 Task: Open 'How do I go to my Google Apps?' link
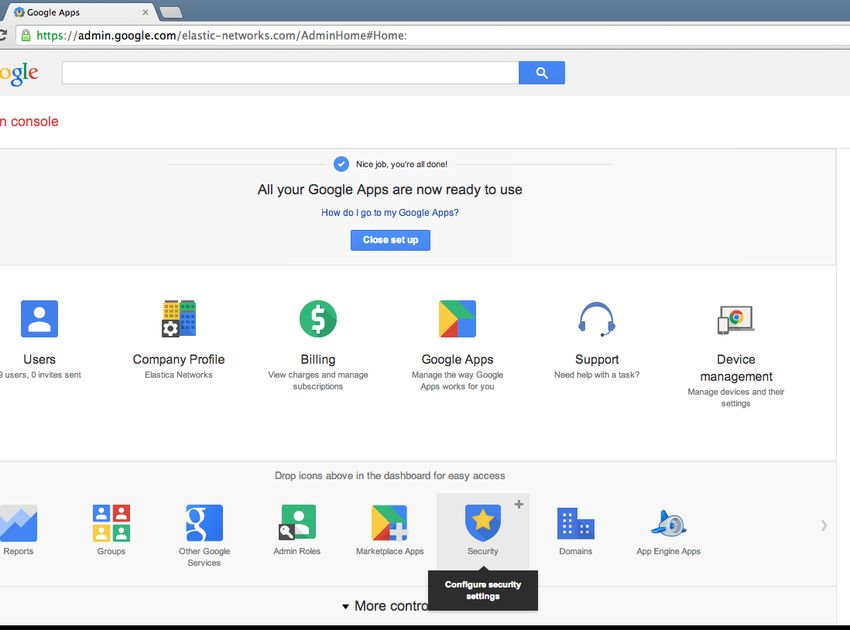390,213
